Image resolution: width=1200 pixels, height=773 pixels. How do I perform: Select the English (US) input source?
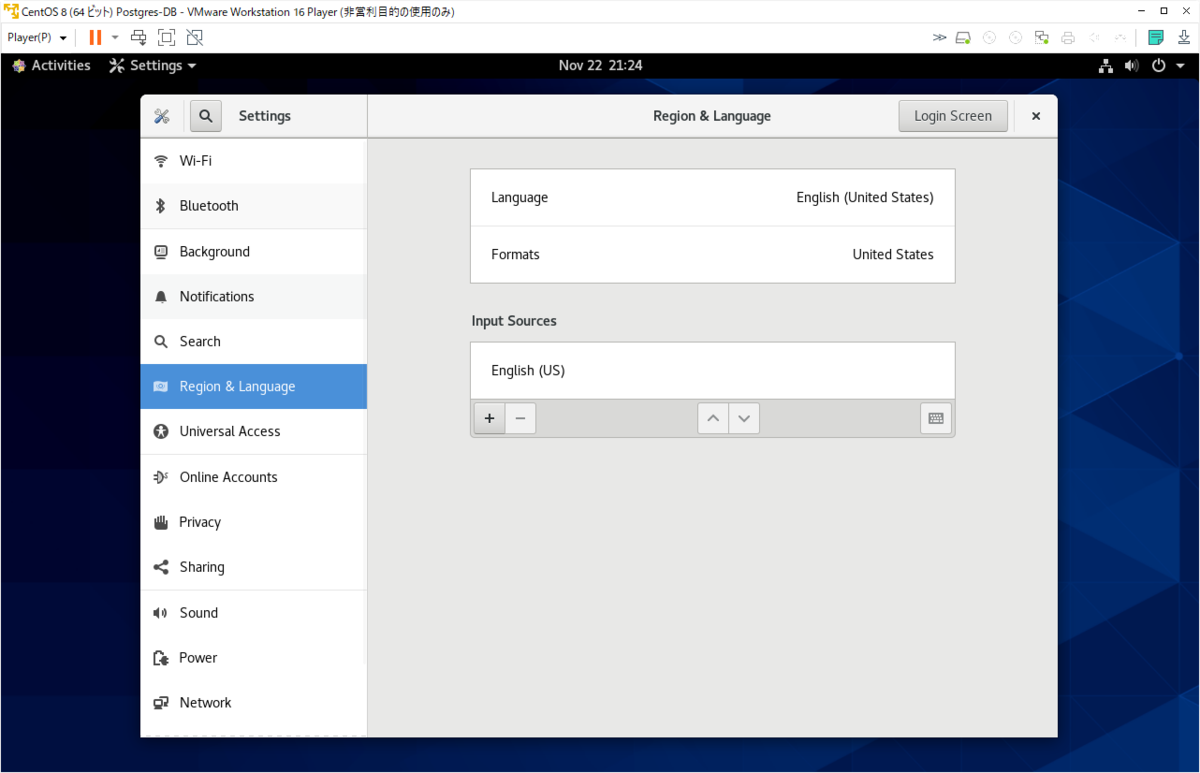click(712, 371)
